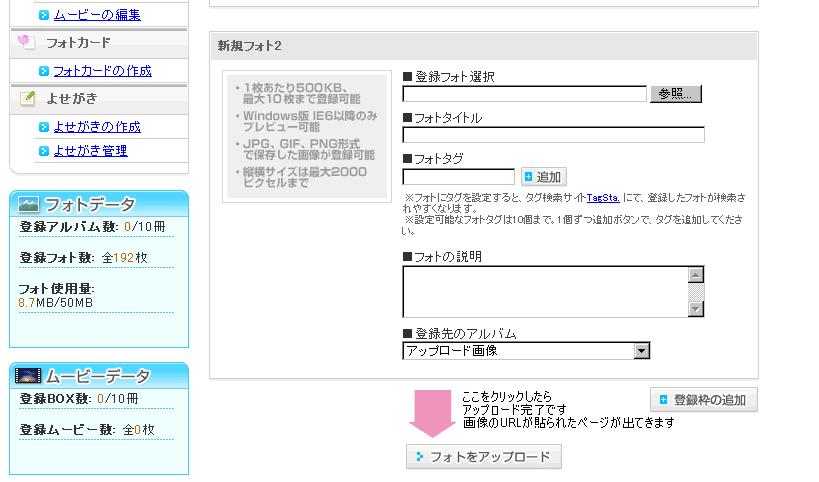This screenshot has width=819, height=482.
Task: Click the 新規フォト2 panel heading
Action: click(x=250, y=46)
